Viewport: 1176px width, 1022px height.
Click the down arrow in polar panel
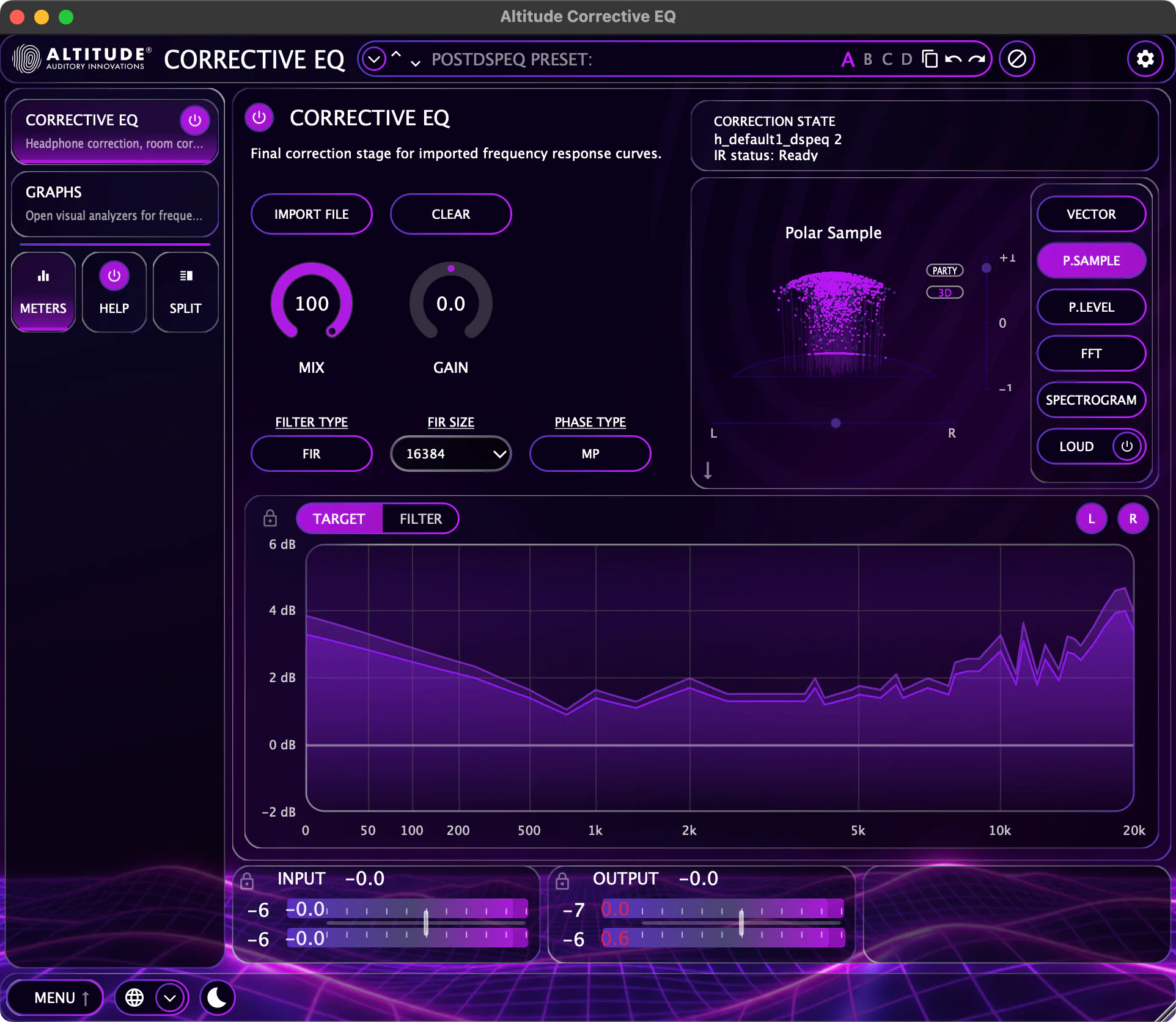(x=708, y=470)
